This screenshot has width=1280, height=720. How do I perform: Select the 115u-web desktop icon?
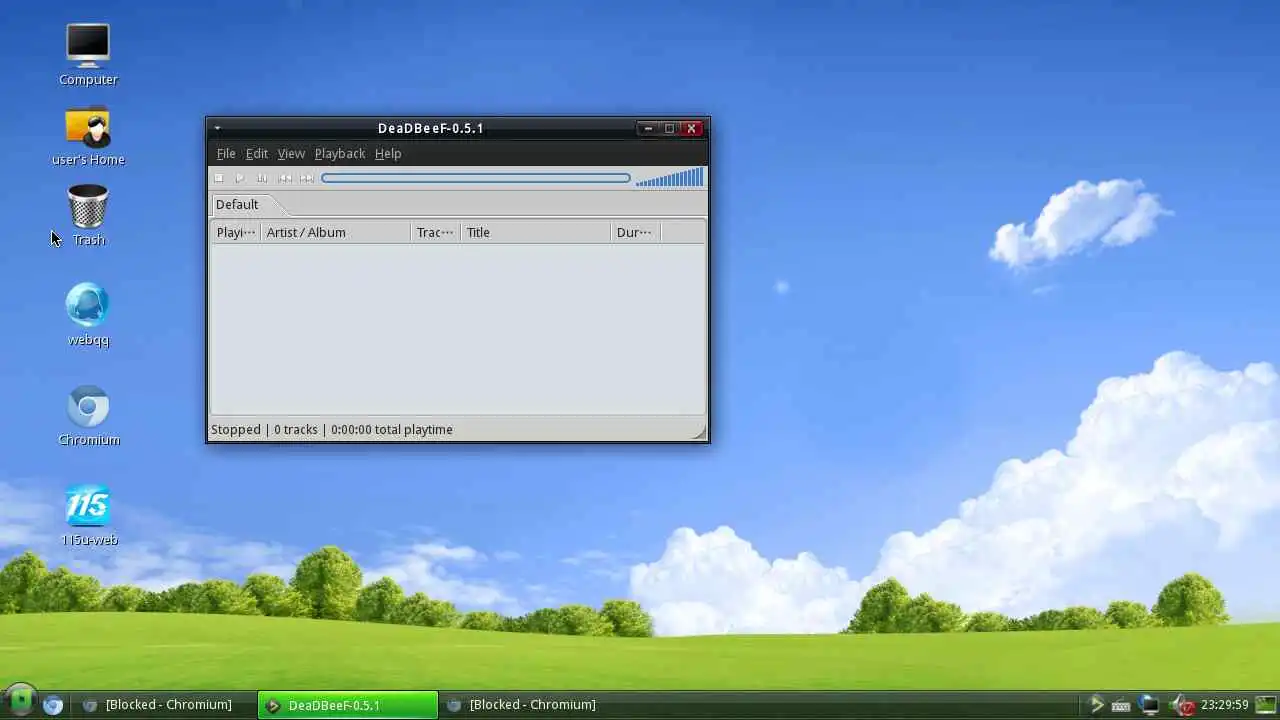click(88, 515)
